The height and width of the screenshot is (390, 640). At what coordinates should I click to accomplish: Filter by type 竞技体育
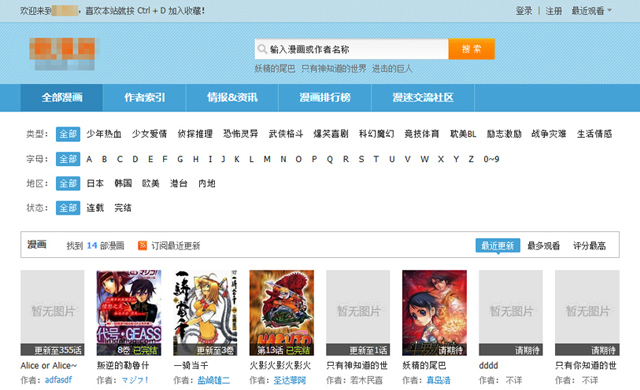coord(422,134)
